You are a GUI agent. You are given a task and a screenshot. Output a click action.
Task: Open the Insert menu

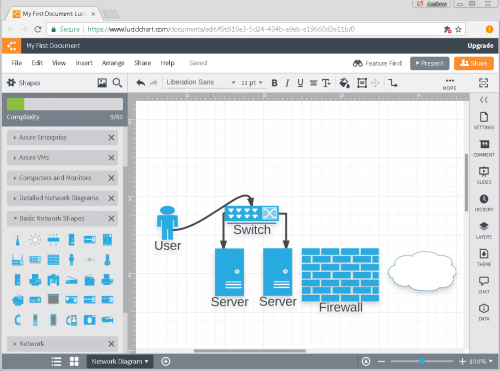click(84, 63)
